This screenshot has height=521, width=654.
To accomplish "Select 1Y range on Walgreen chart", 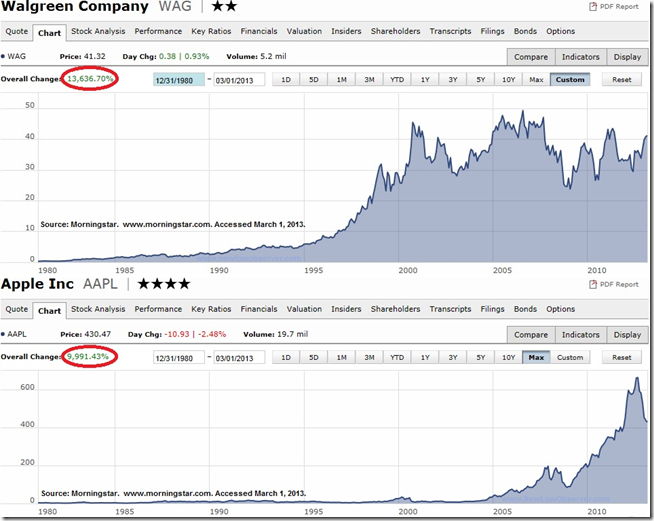I will tap(425, 79).
